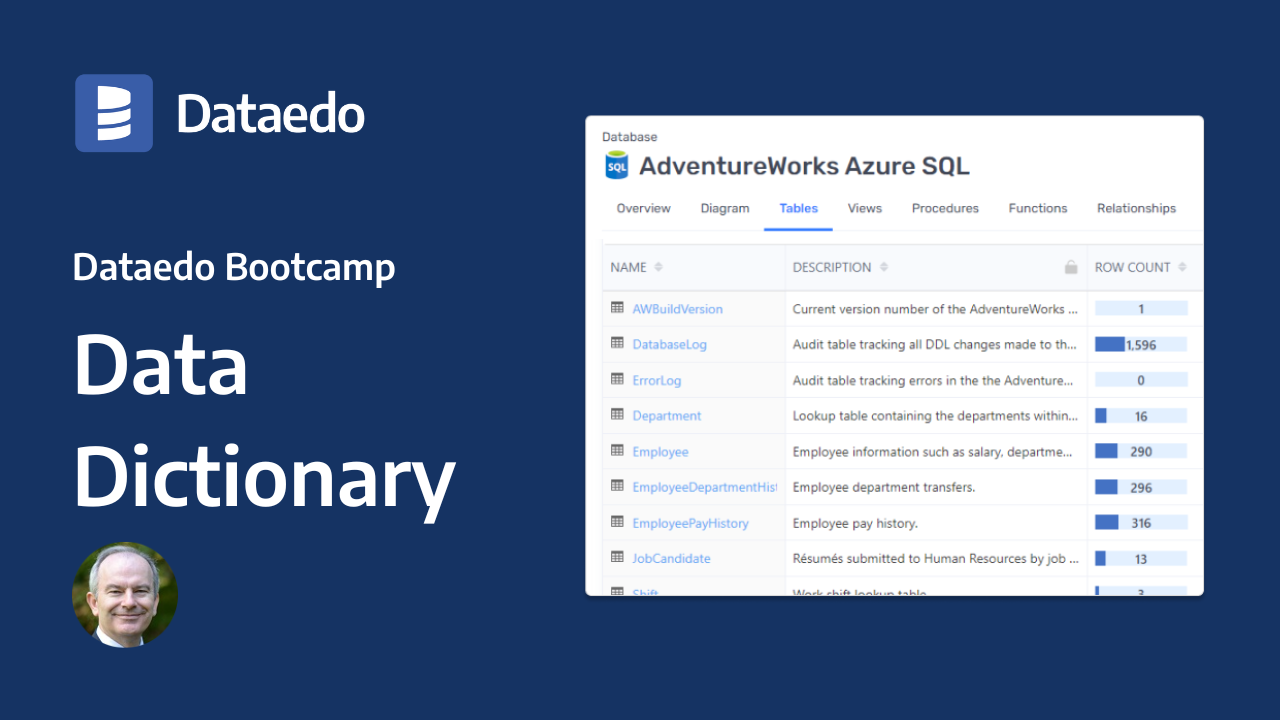Viewport: 1280px width, 720px height.
Task: Click the 'Dataedo Bootcamp' subtitle
Action: [x=234, y=268]
